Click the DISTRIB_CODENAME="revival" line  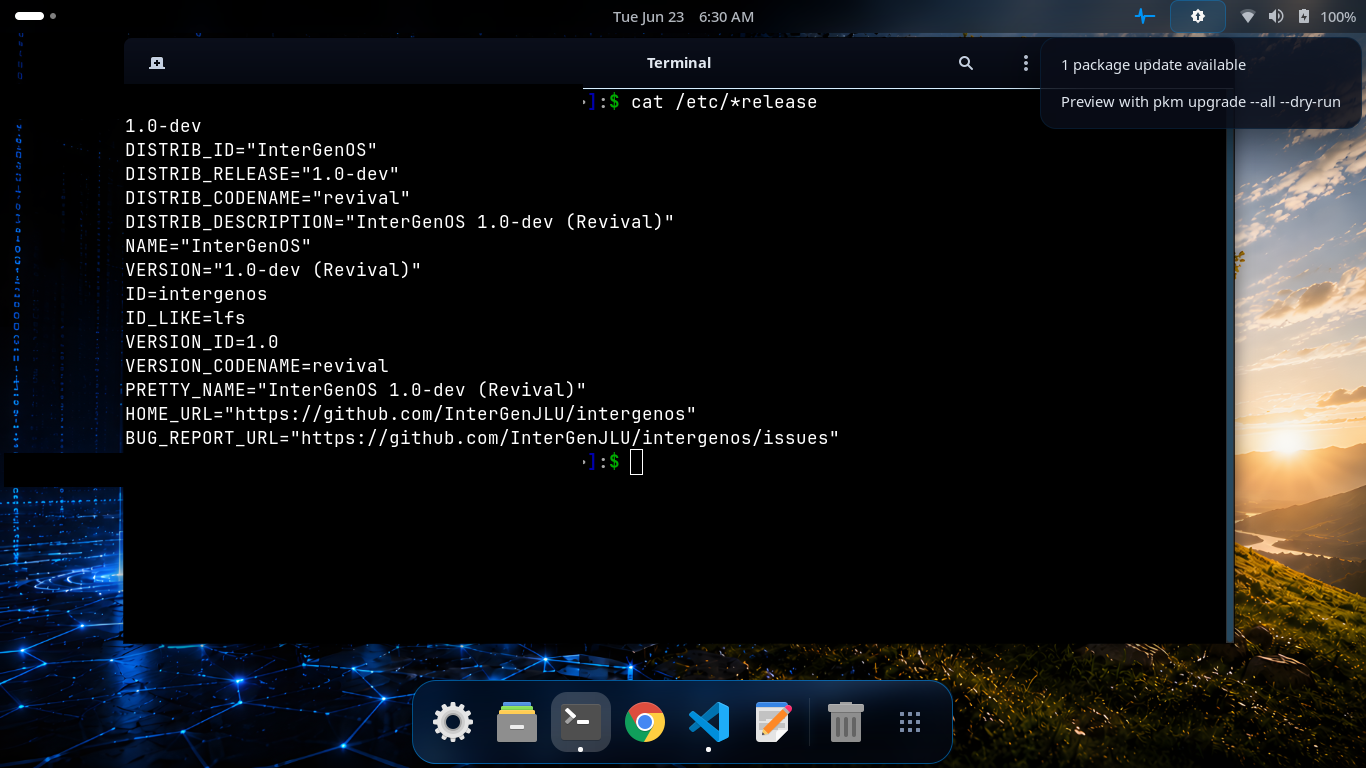click(x=268, y=198)
